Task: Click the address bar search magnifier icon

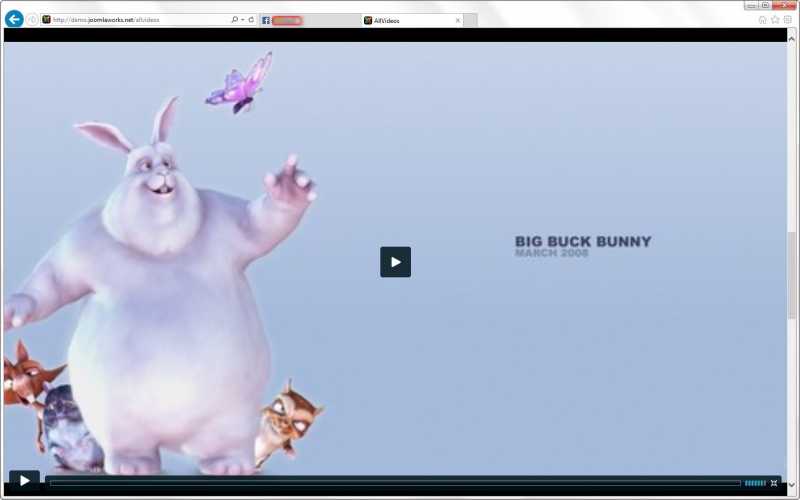Action: pos(234,19)
